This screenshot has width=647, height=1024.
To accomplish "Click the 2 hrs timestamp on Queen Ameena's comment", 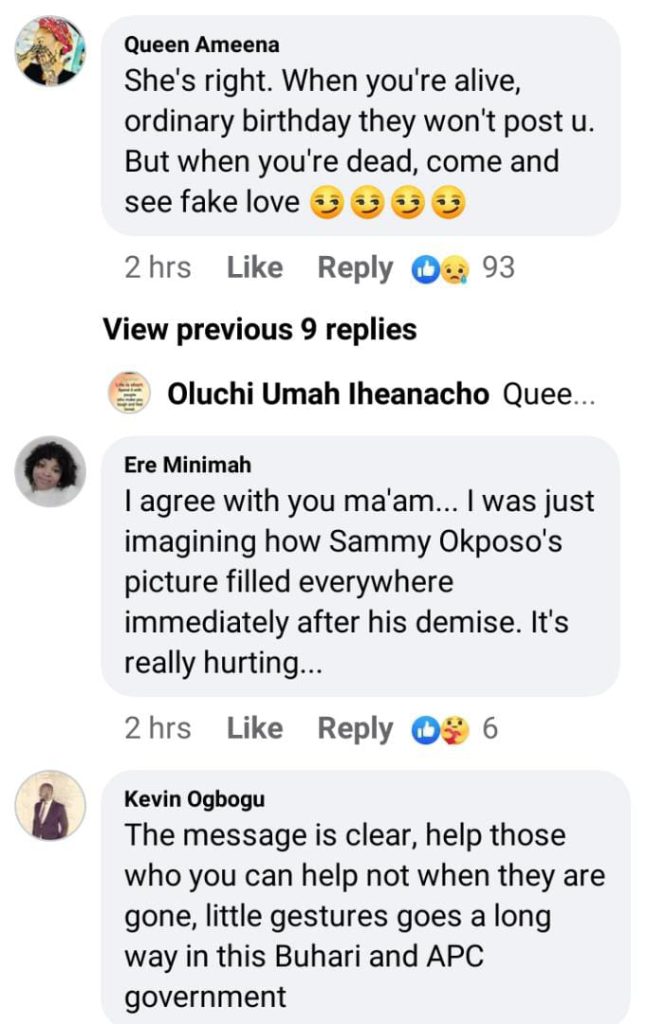I will coord(157,268).
